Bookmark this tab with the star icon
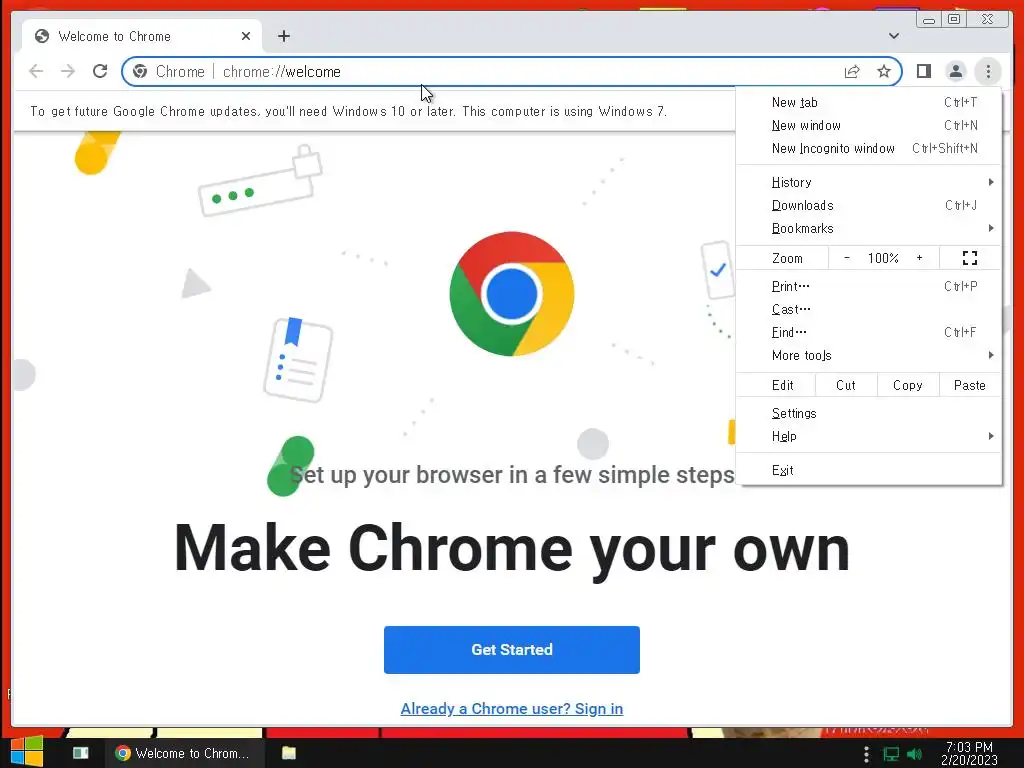This screenshot has height=768, width=1024. point(884,71)
